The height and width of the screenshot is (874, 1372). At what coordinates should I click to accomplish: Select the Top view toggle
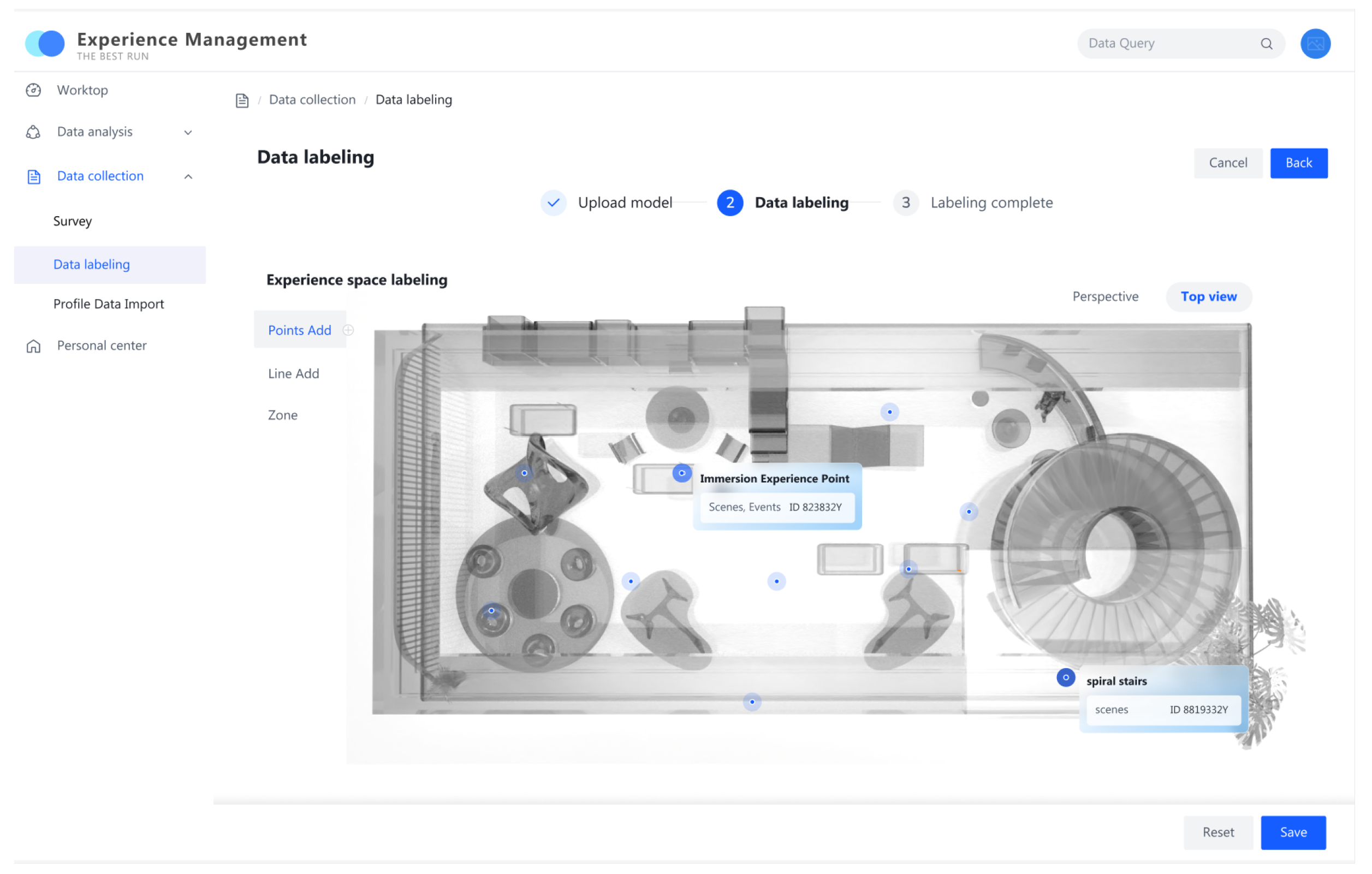(x=1208, y=297)
